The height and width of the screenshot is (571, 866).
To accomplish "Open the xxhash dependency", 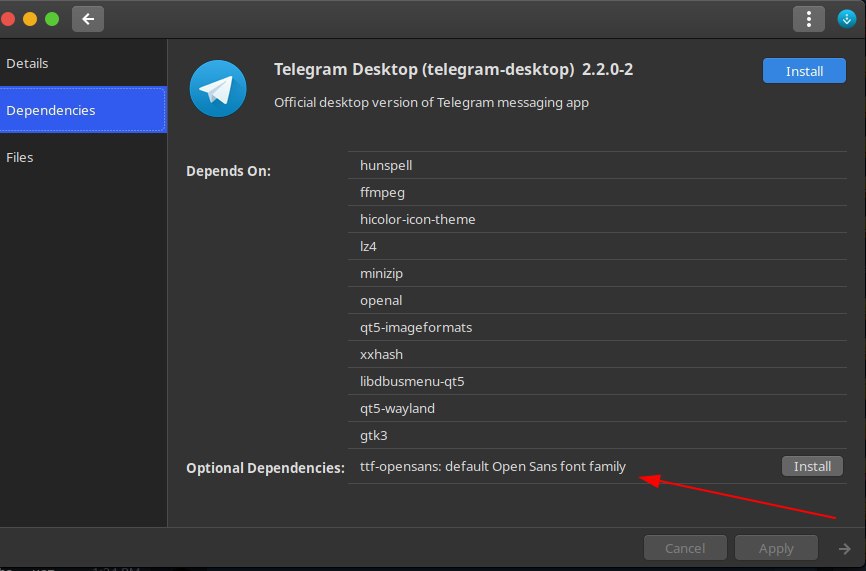I will [x=597, y=355].
